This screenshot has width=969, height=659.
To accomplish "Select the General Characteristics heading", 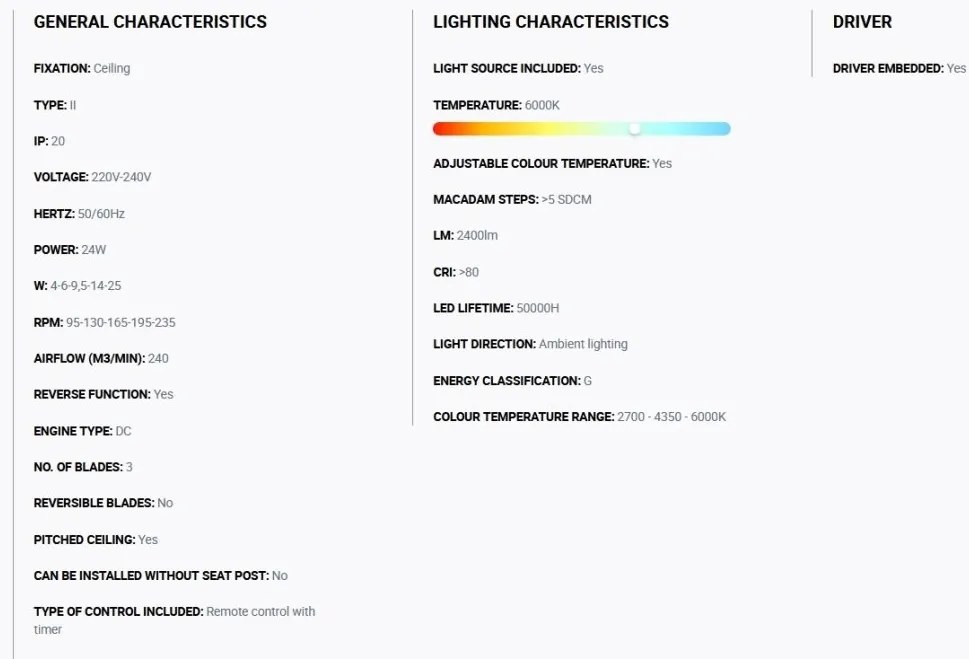I will point(150,22).
